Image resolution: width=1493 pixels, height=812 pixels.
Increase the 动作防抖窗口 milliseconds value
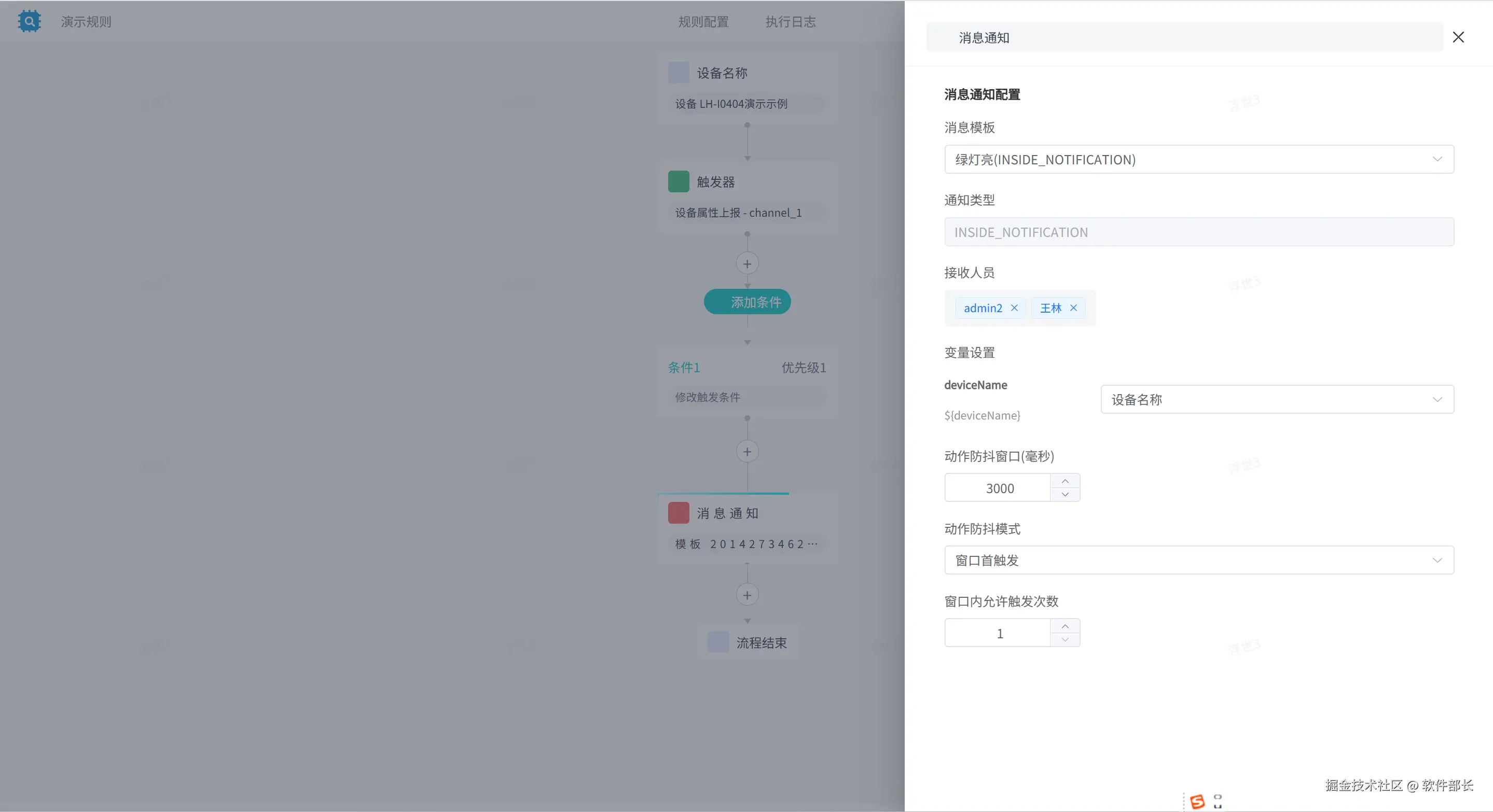[x=1065, y=481]
